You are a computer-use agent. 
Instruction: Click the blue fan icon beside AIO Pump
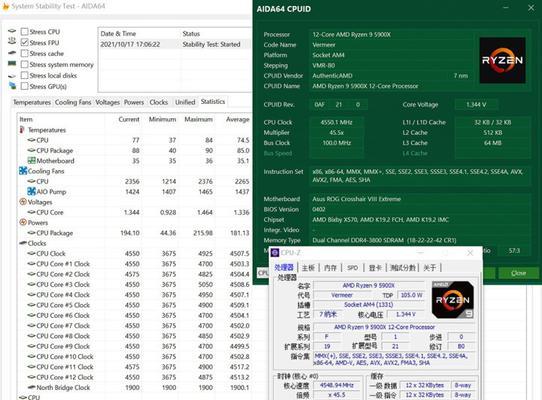[31, 191]
